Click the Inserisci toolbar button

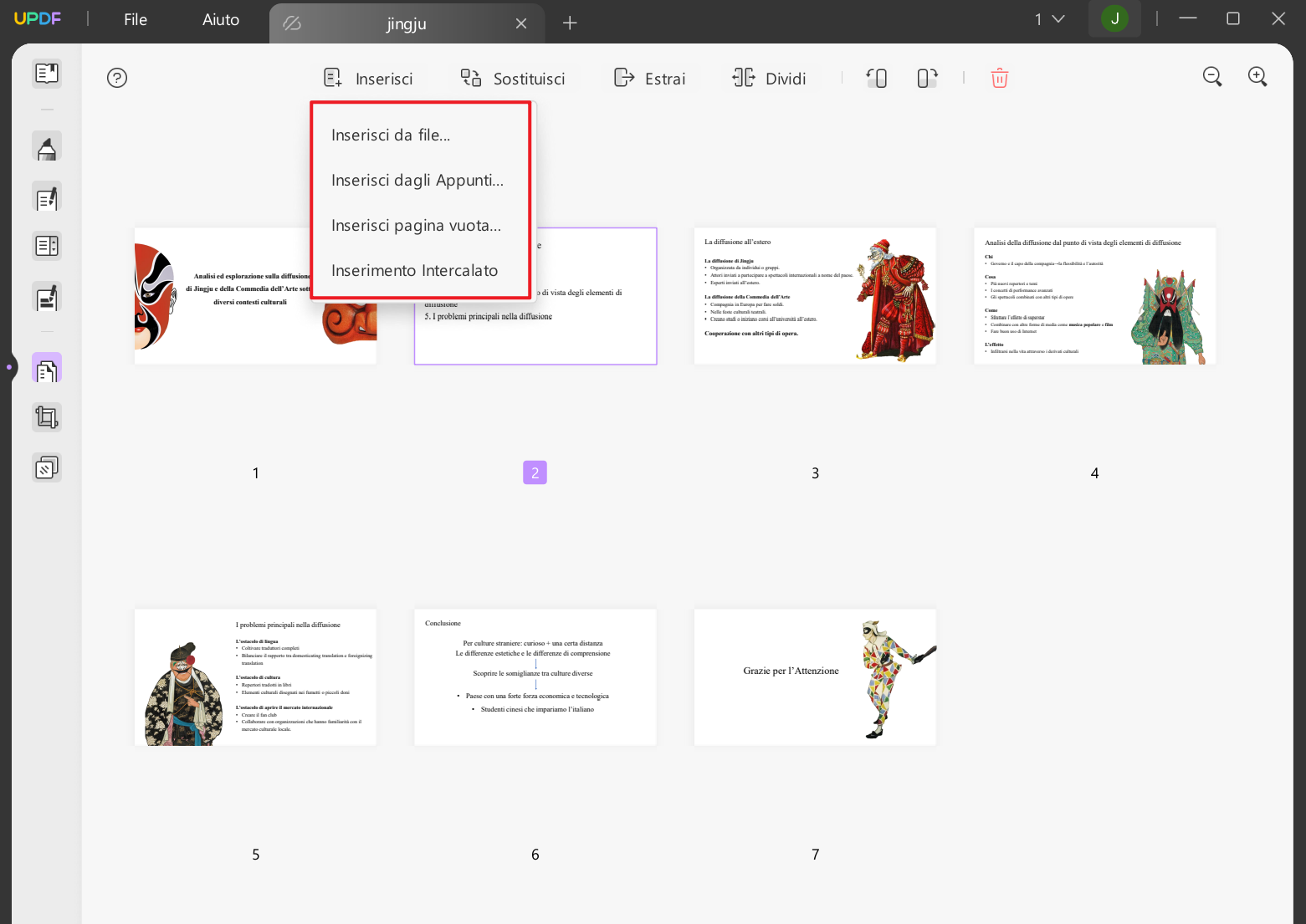pos(368,79)
